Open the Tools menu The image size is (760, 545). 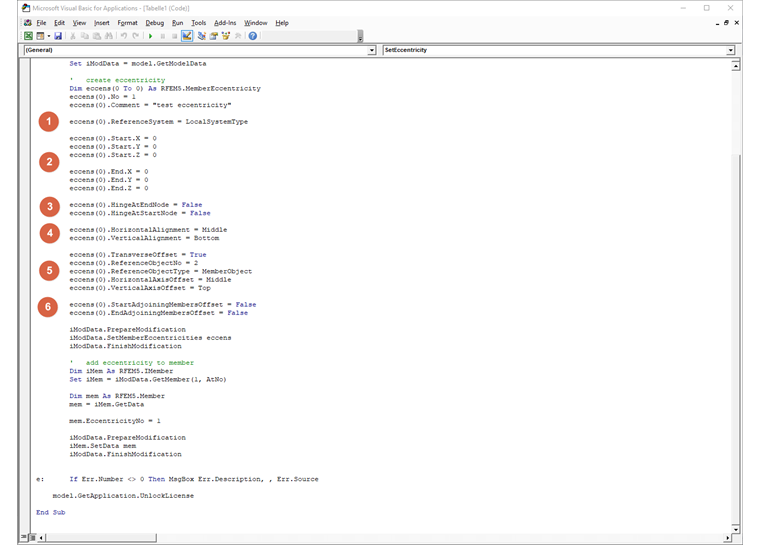point(198,23)
